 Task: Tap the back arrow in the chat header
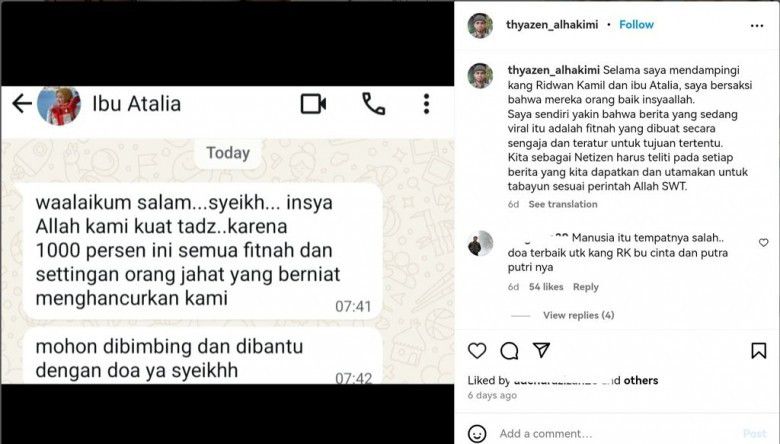[22, 104]
